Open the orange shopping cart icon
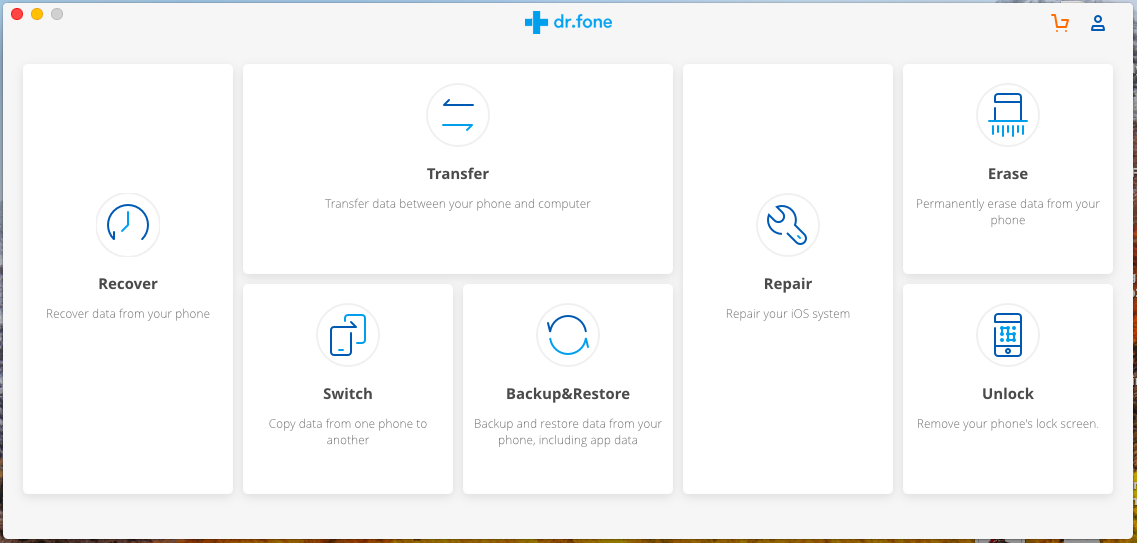 coord(1060,23)
